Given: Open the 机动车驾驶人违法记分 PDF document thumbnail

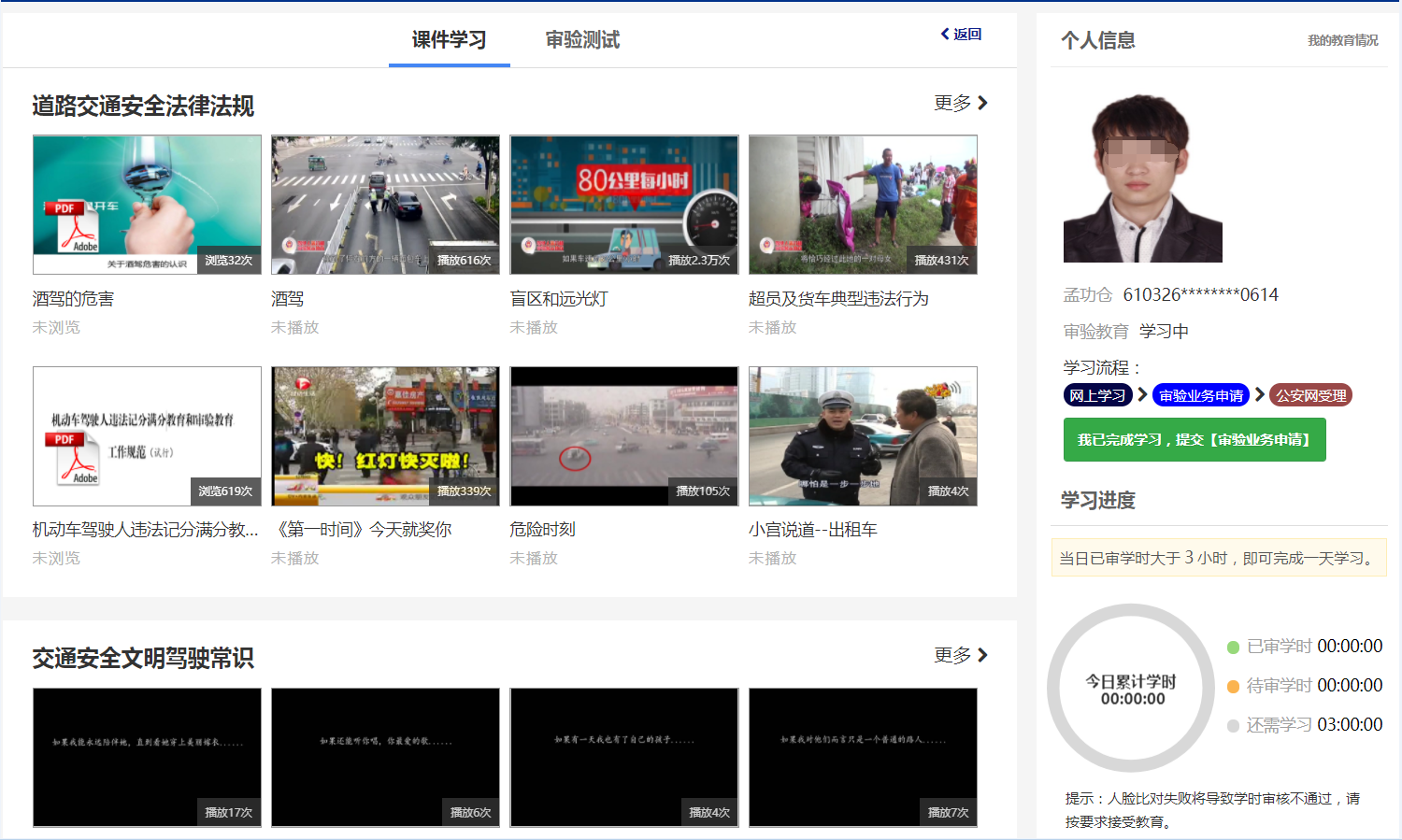Looking at the screenshot, I should pyautogui.click(x=147, y=436).
